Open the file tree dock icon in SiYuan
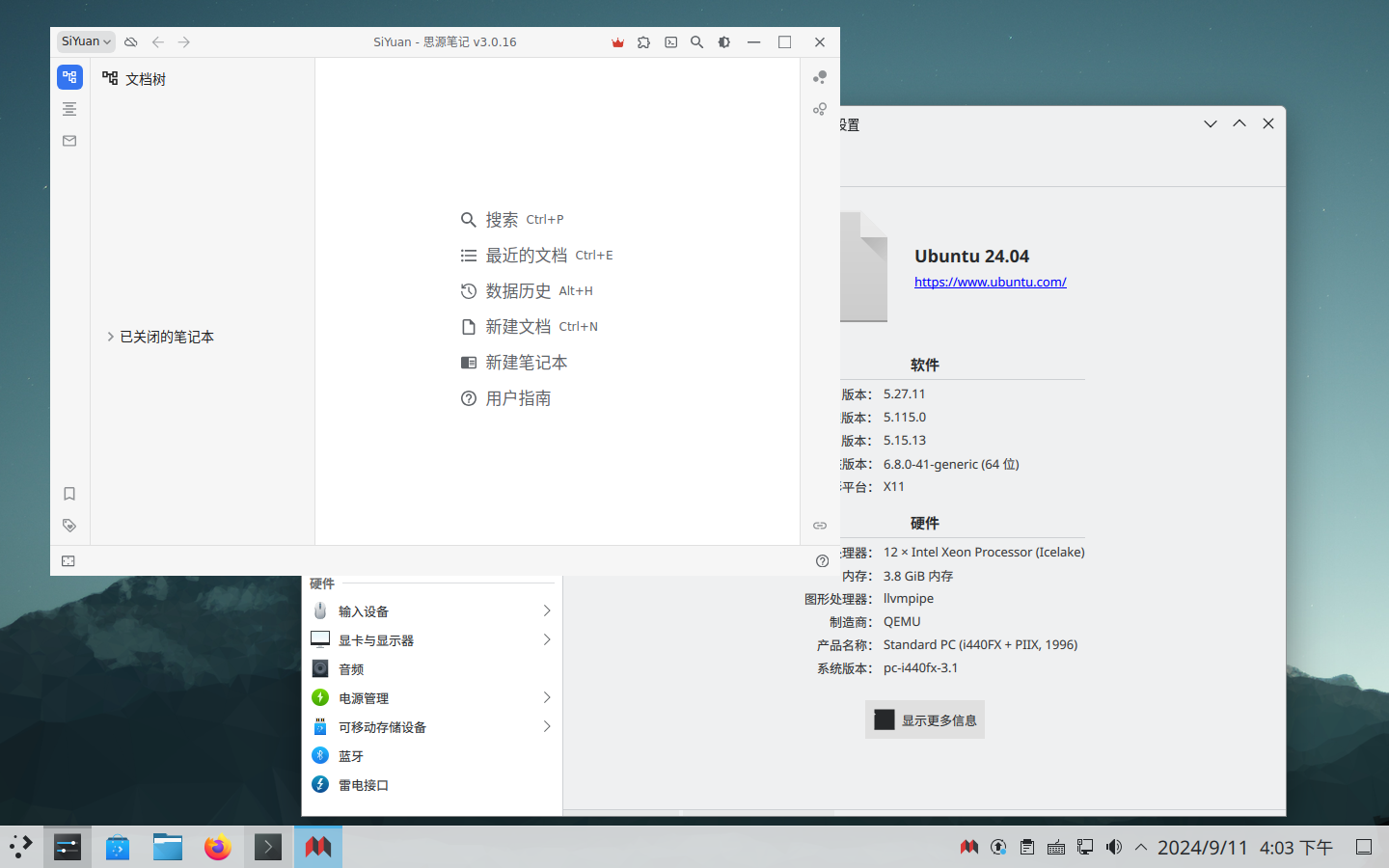Screen dimensions: 1389x868 tap(69, 77)
